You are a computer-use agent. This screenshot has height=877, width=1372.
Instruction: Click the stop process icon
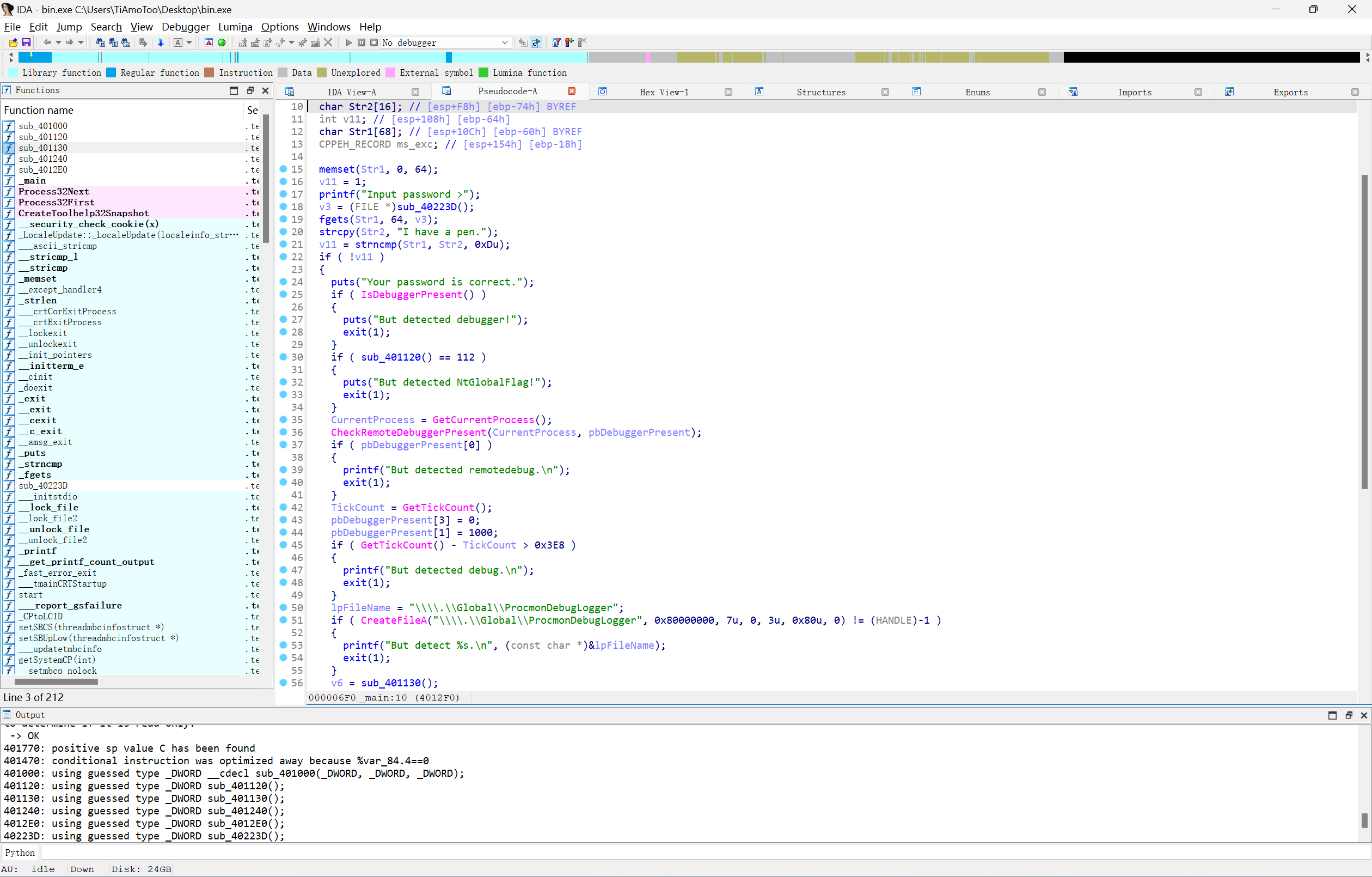point(374,42)
